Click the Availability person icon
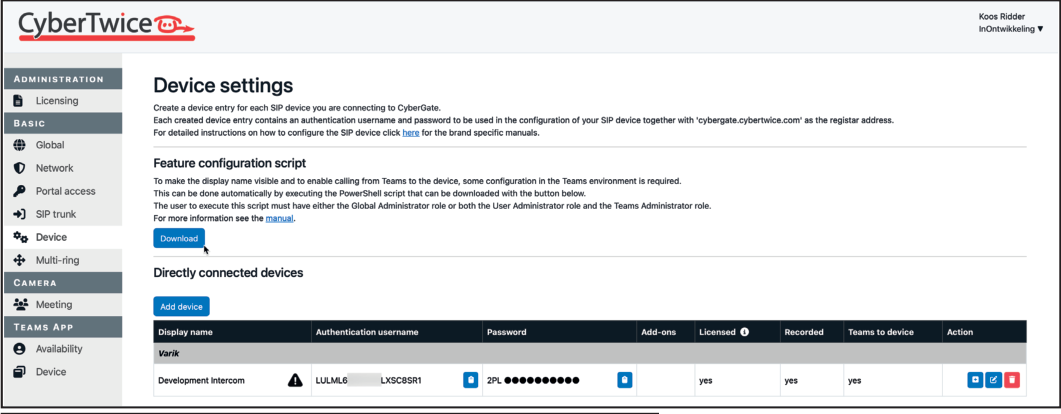Image resolution: width=1061 pixels, height=414 pixels. pos(19,349)
